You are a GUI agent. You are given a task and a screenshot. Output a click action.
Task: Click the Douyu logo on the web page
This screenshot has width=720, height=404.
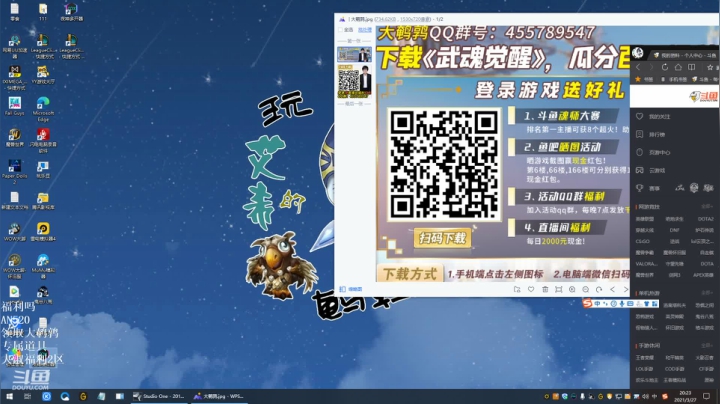click(x=703, y=97)
